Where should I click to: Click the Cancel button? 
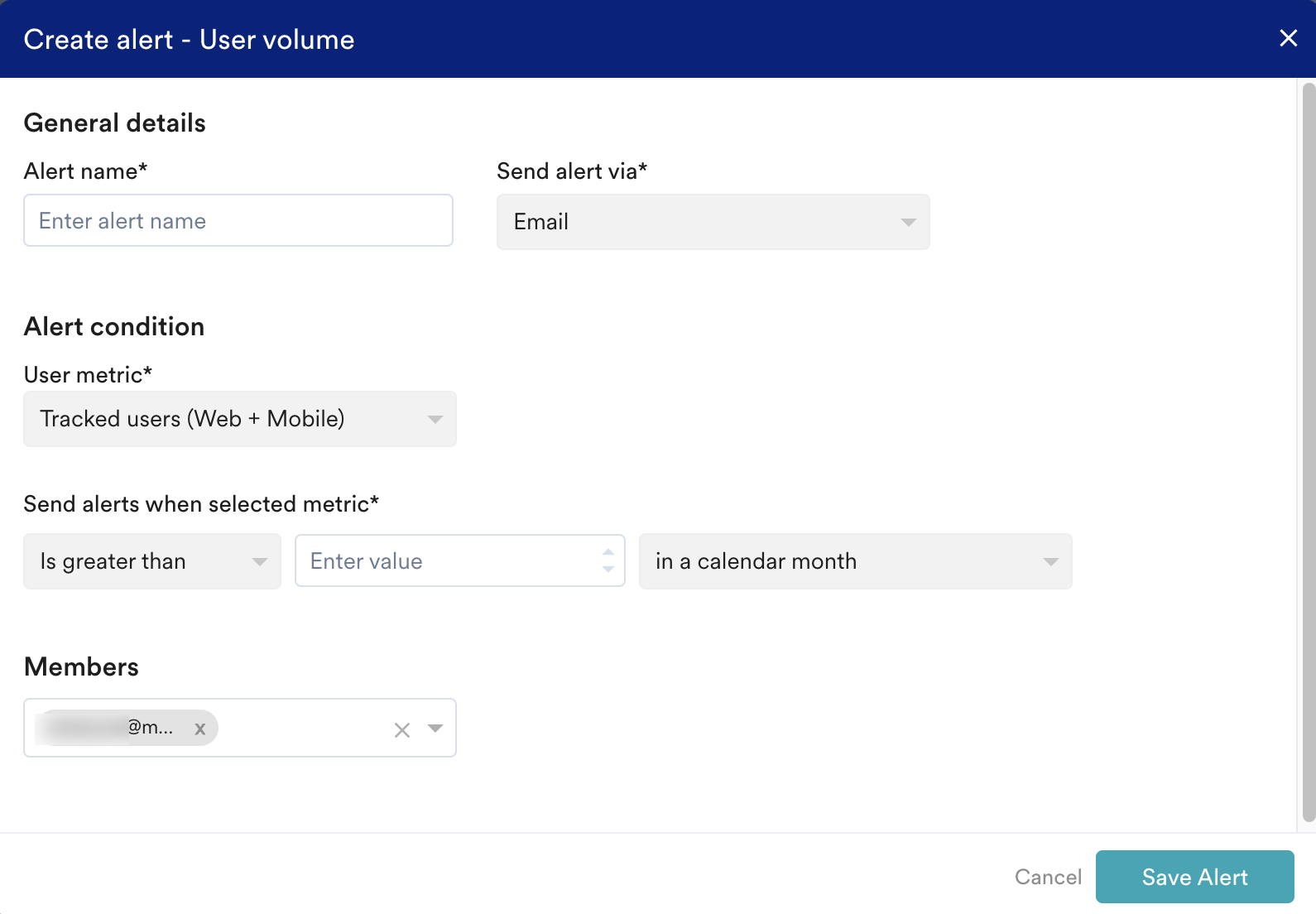point(1048,877)
